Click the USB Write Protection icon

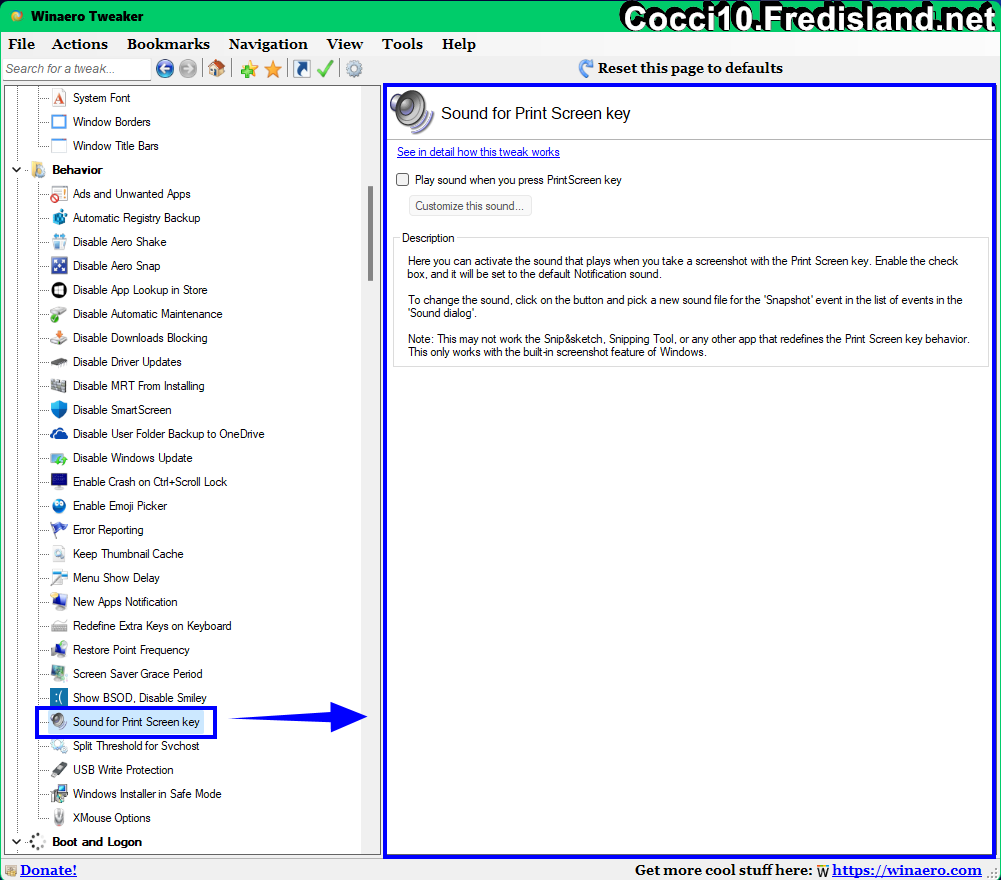[59, 770]
